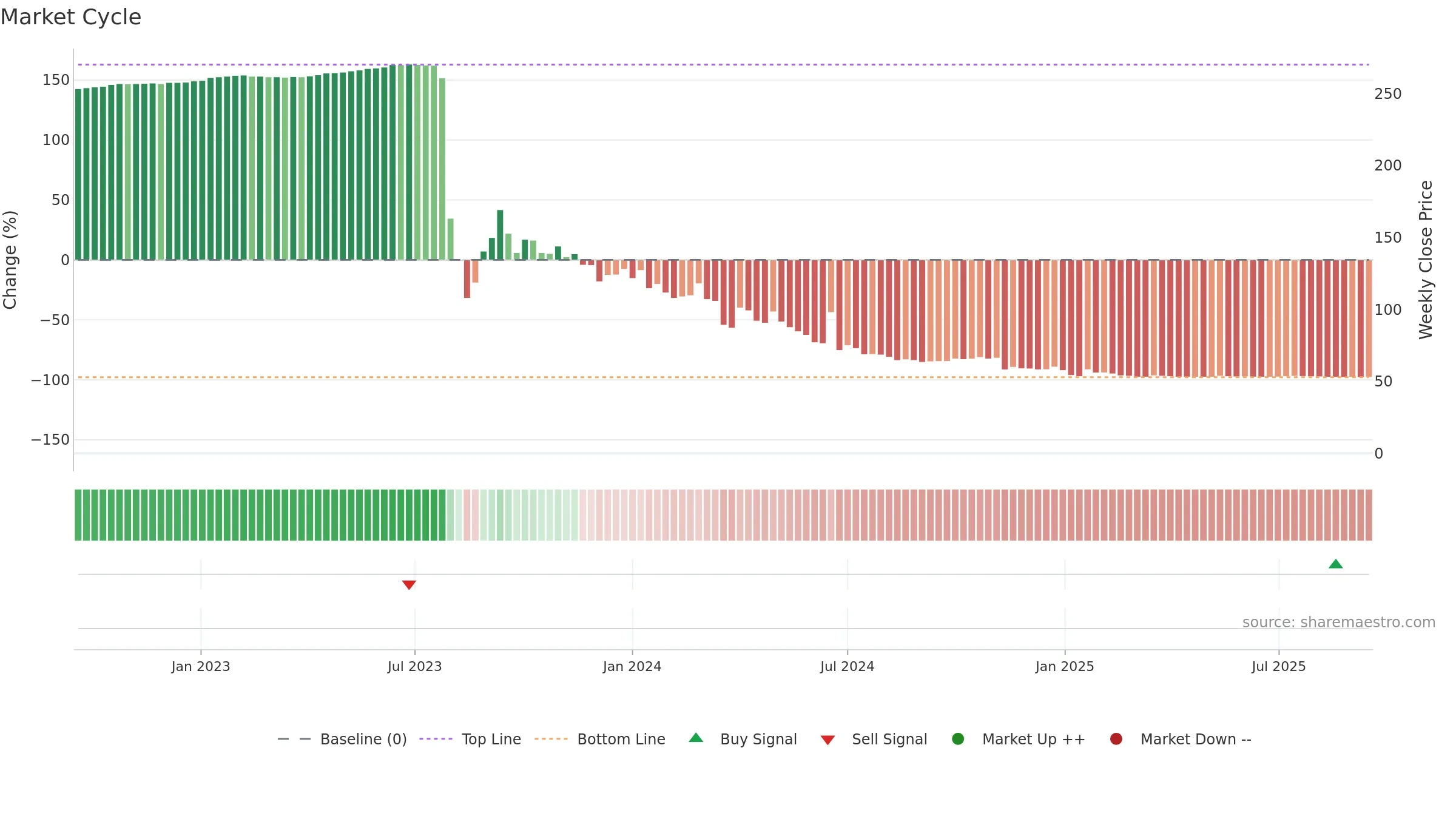Click the Jan 2025 axis label
The image size is (1456, 819).
pyautogui.click(x=1065, y=667)
